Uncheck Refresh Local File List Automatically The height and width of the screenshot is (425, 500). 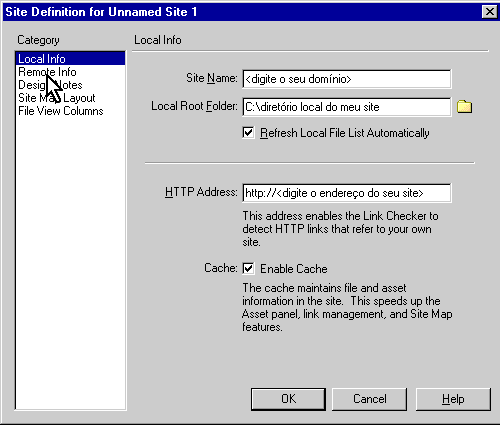pos(248,132)
